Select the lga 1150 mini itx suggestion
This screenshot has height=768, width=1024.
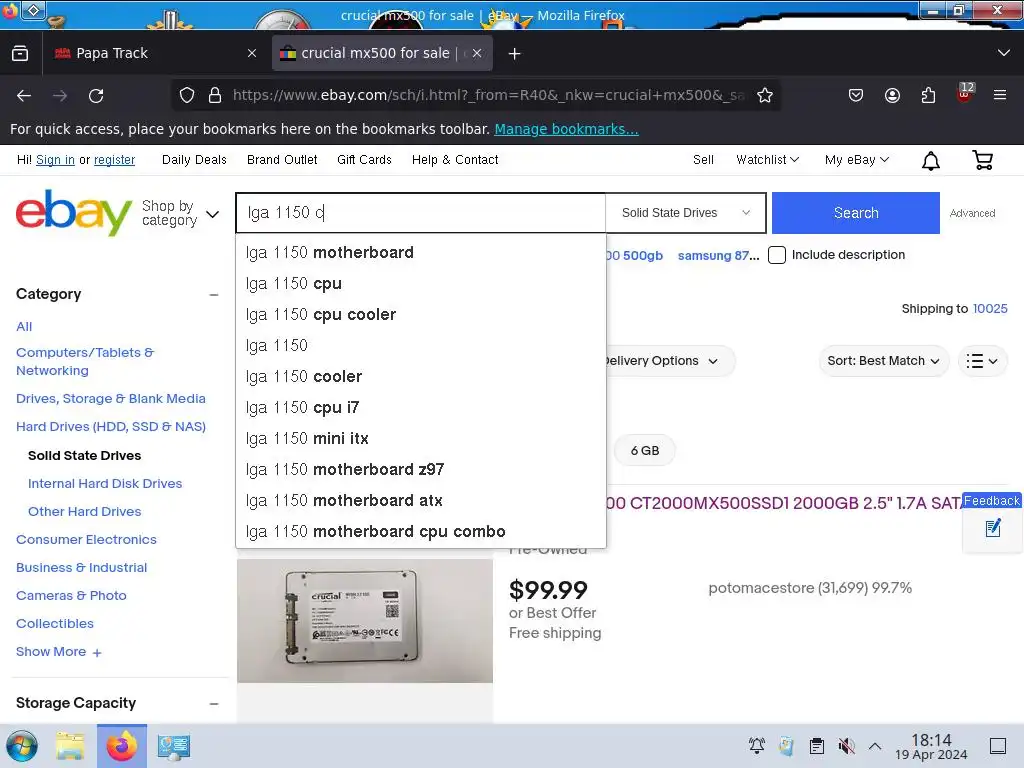click(x=421, y=439)
